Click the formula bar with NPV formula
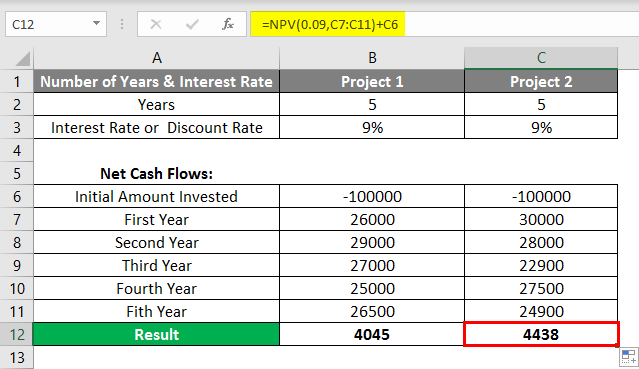This screenshot has width=639, height=369. pyautogui.click(x=445, y=24)
